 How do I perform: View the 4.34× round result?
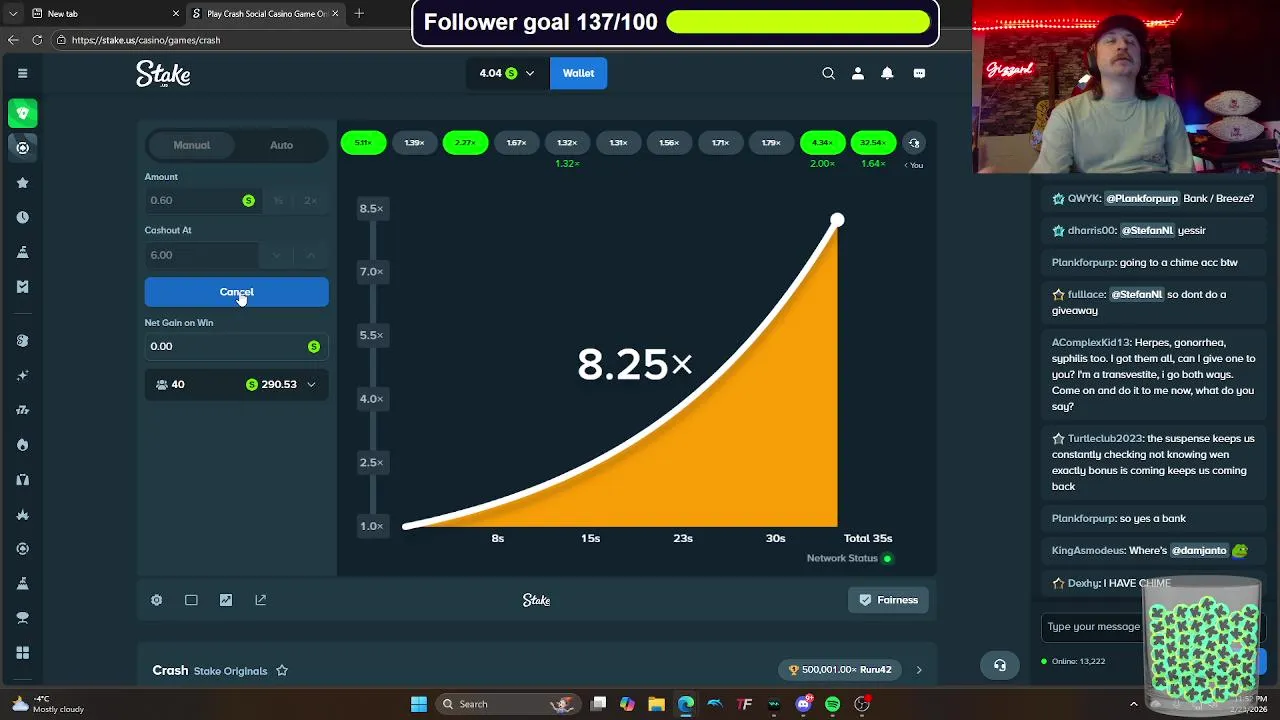pyautogui.click(x=822, y=143)
